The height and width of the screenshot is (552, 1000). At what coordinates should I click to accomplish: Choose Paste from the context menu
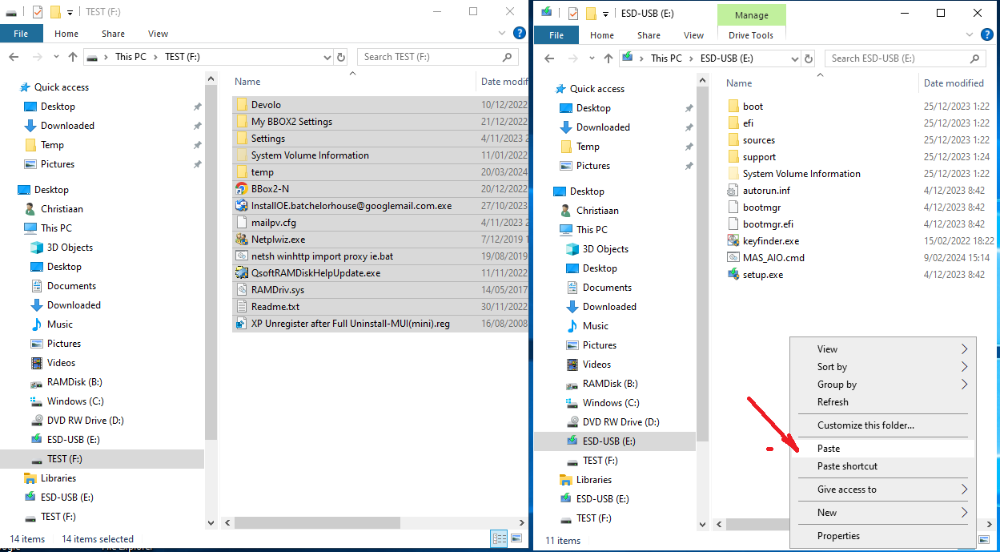click(828, 449)
